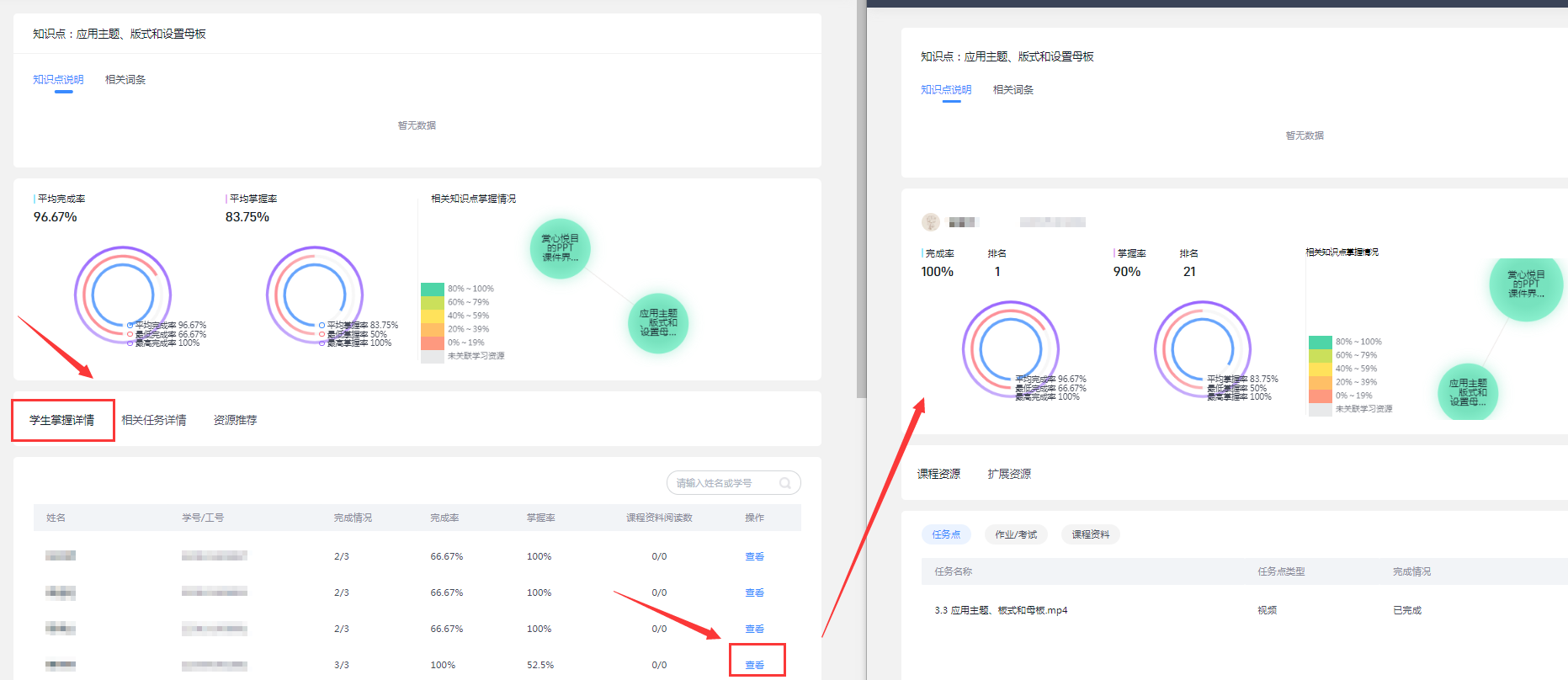The image size is (1568, 680).
Task: Switch to the 相关任务详情 tab
Action: point(154,420)
